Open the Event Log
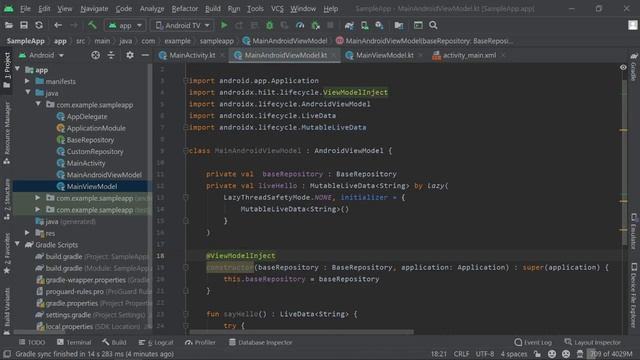 [533, 342]
